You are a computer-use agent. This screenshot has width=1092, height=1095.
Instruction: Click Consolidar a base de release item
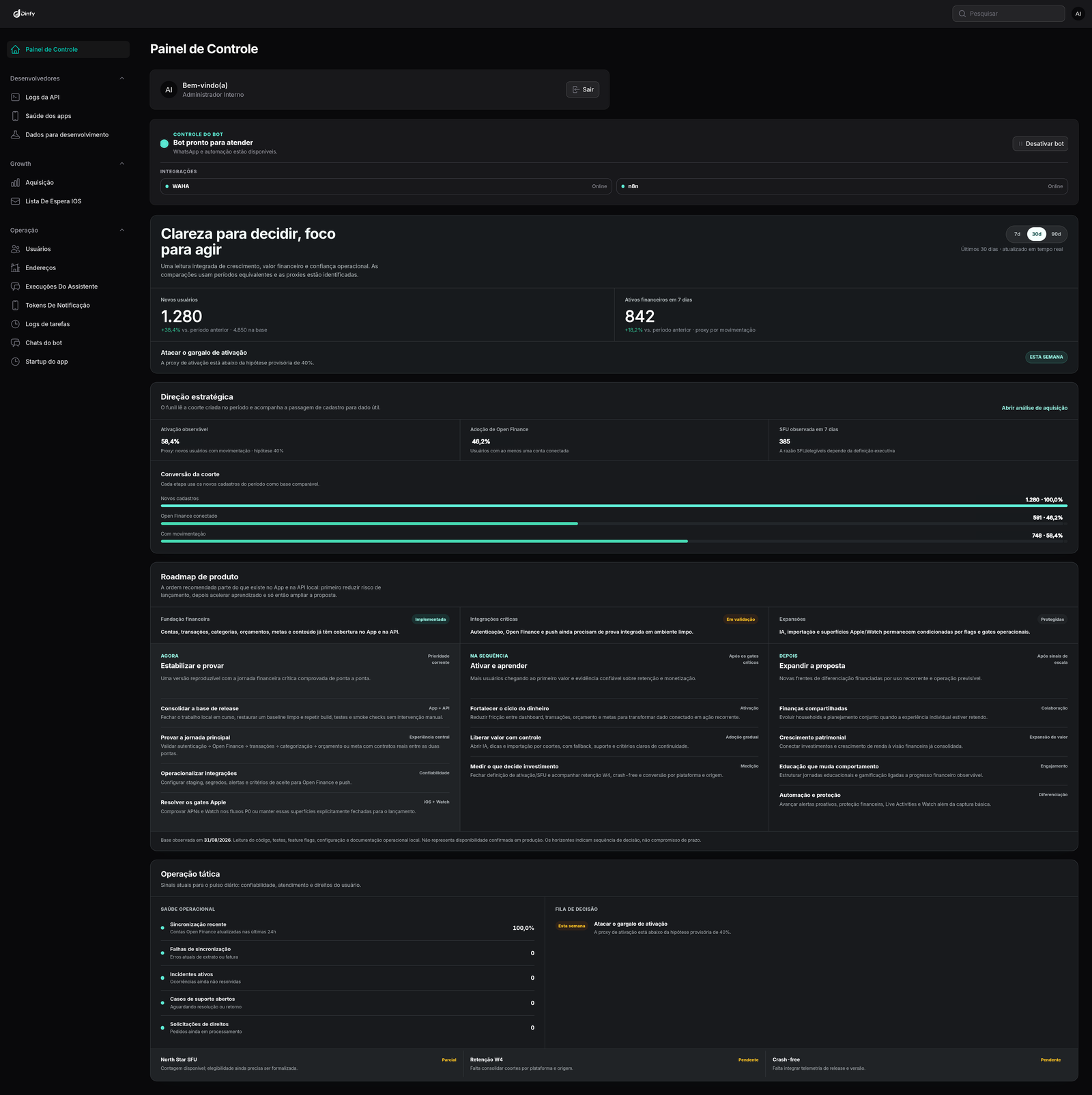(x=305, y=713)
